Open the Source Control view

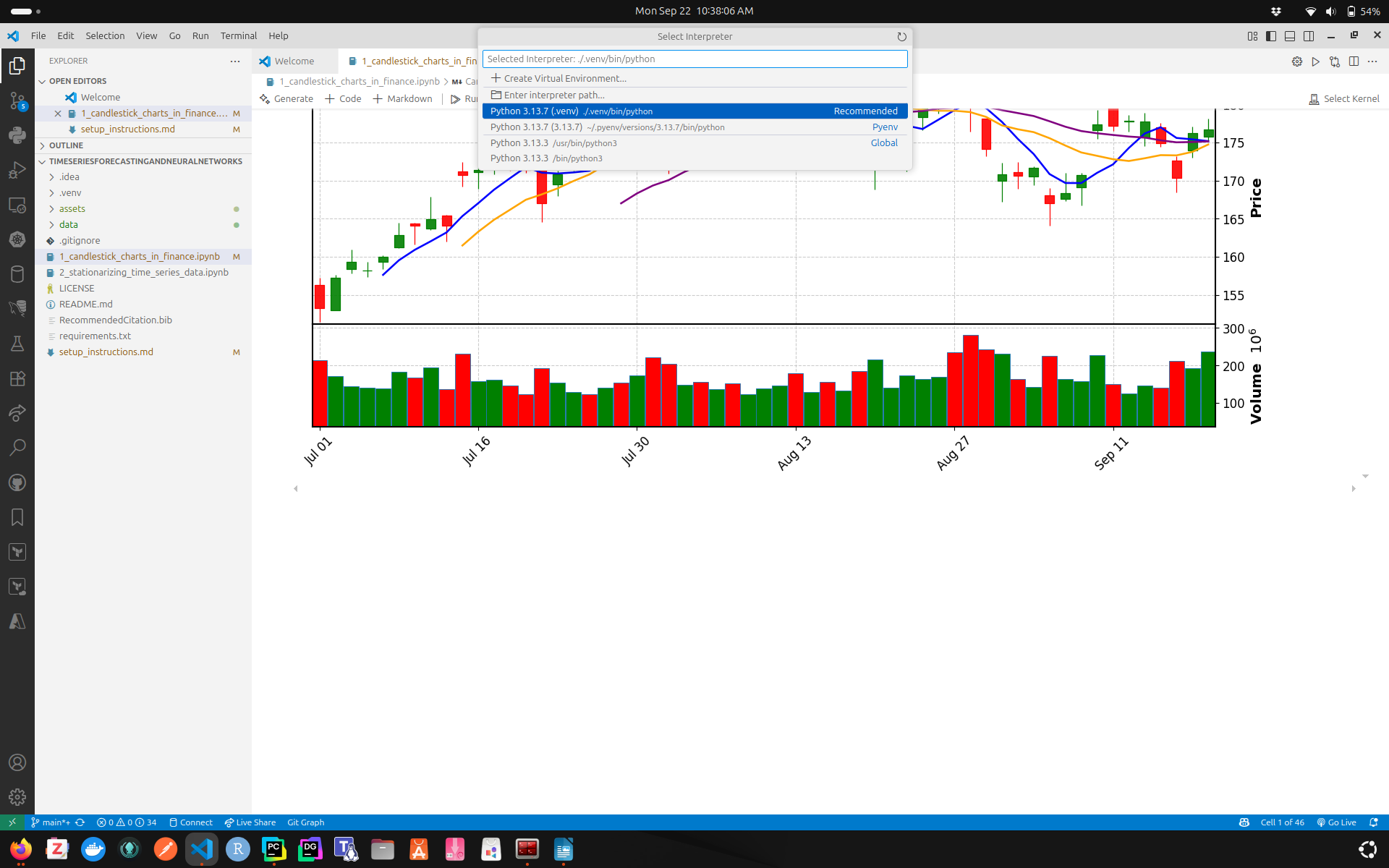coord(17,101)
